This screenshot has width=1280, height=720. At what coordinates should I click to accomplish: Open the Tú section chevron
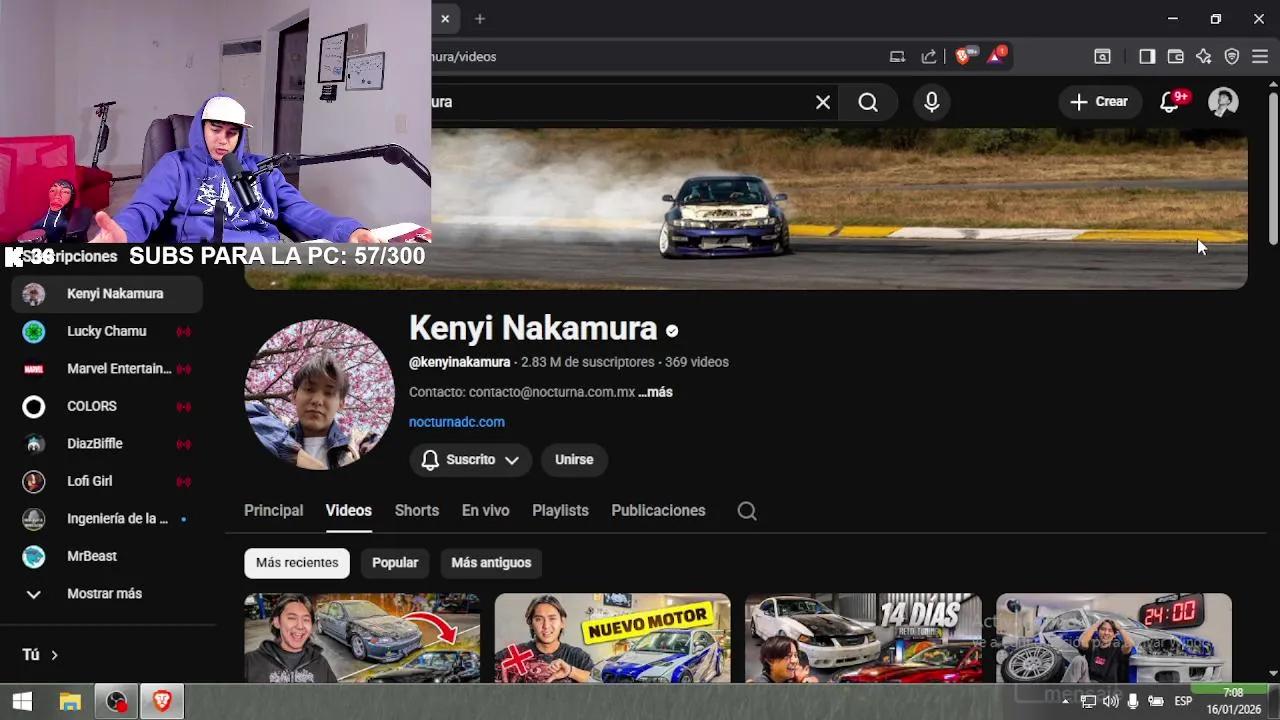click(x=54, y=655)
